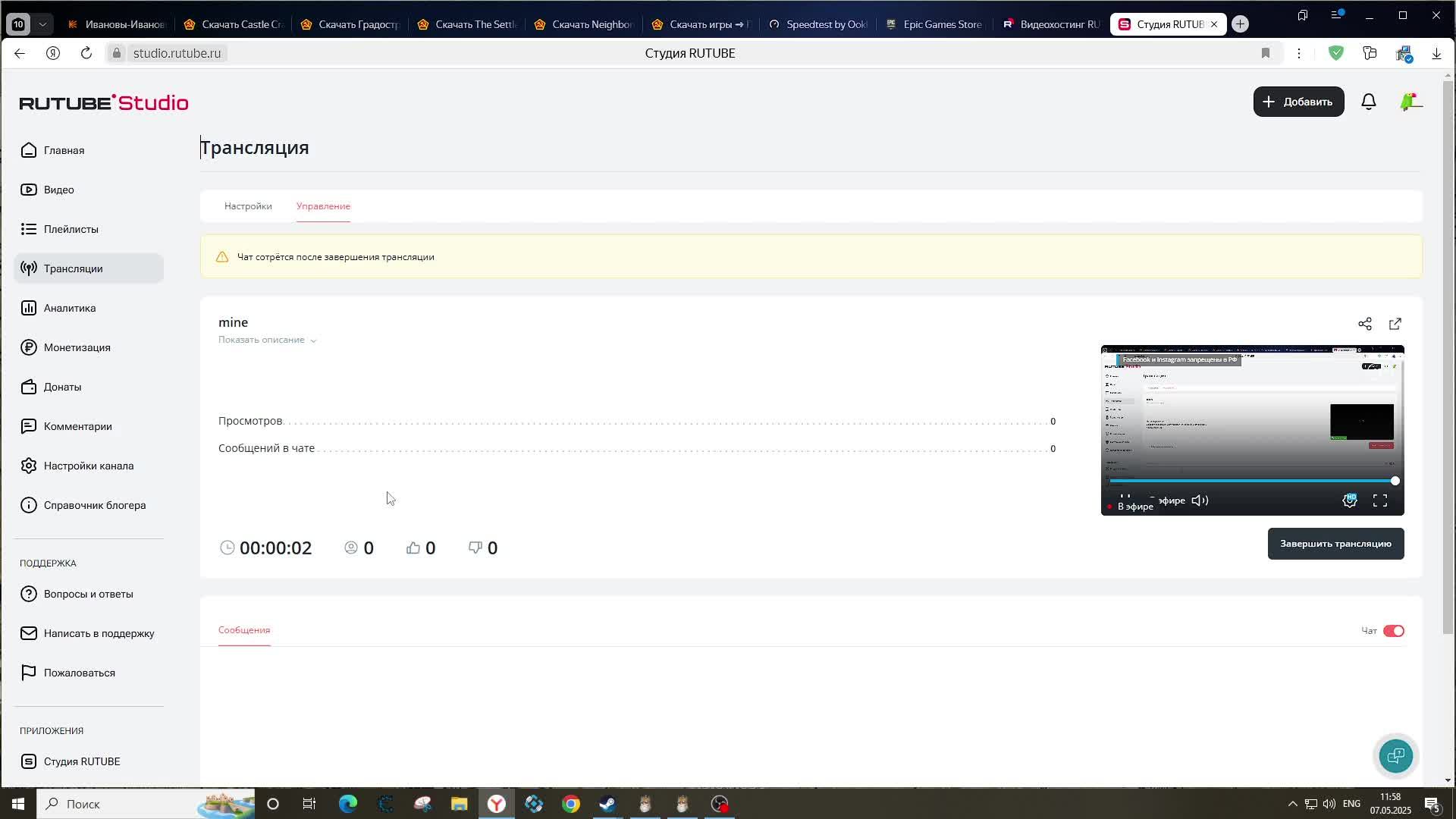Expand Показать описание
The image size is (1456, 819).
[x=267, y=340]
